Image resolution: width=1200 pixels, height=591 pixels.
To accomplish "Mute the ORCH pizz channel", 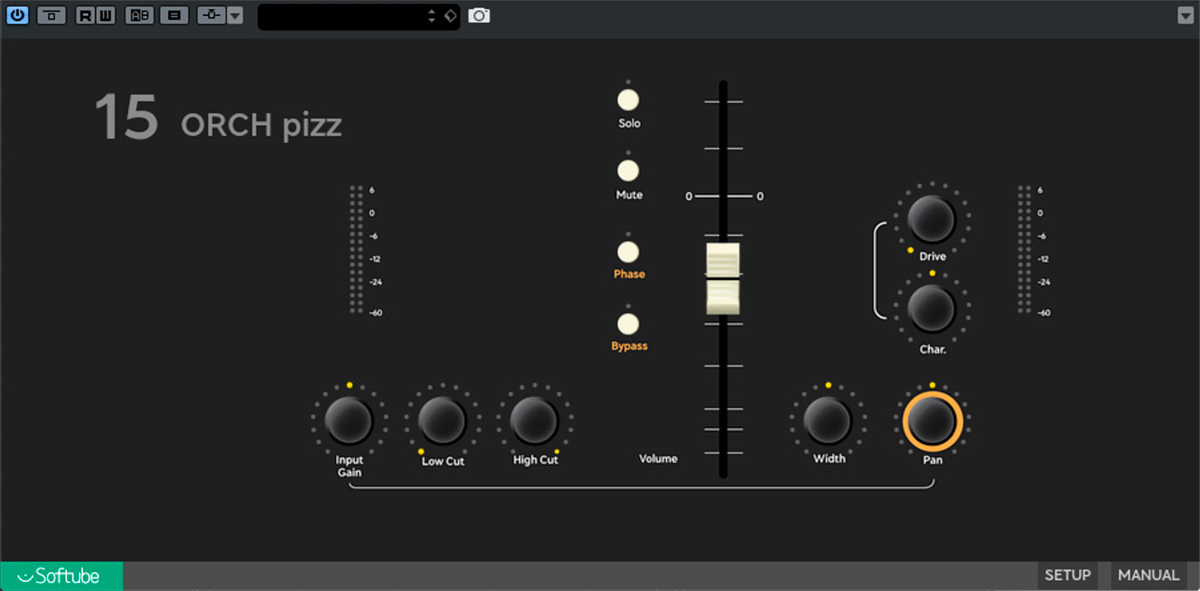I will pos(628,171).
